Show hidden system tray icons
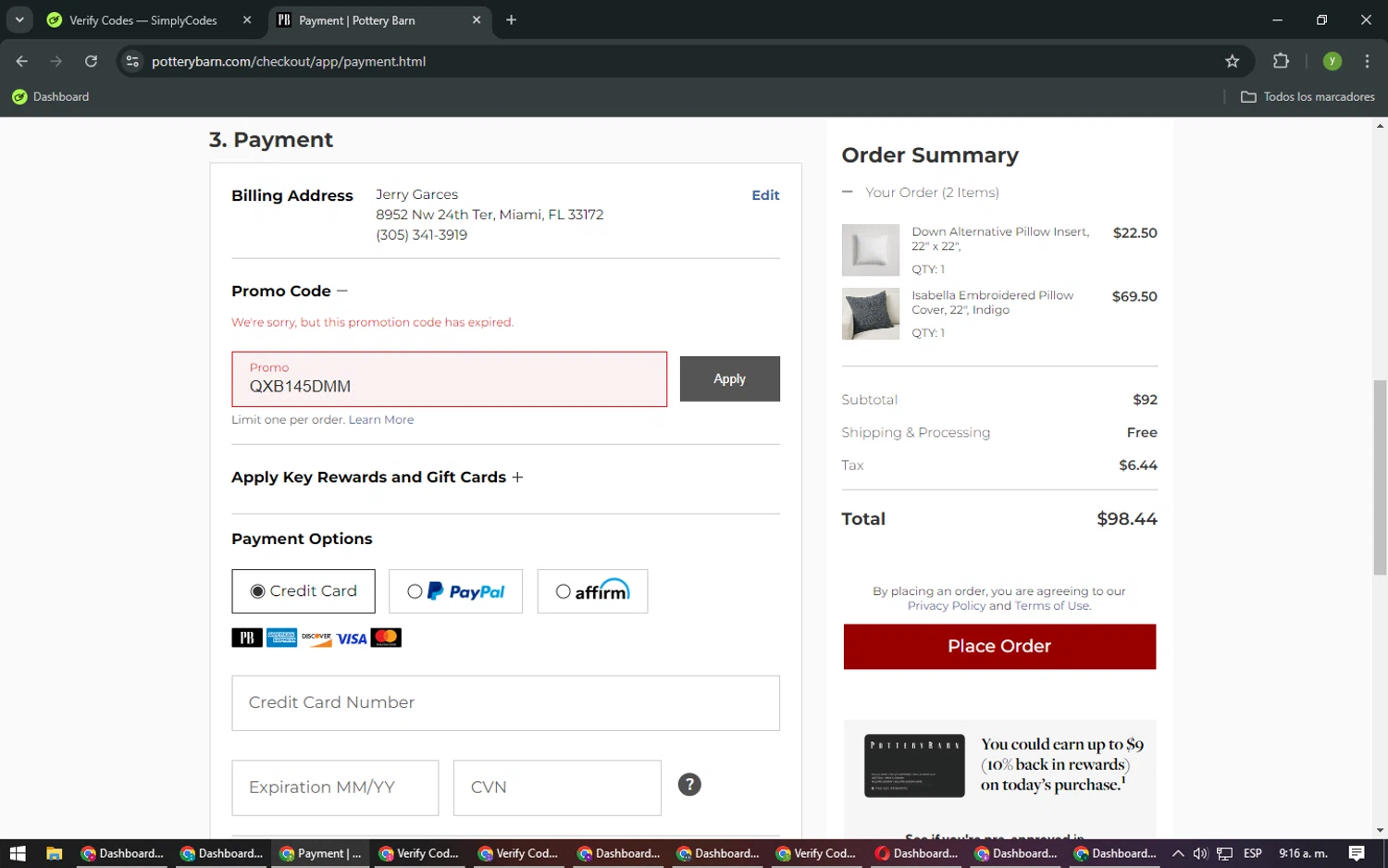1388x868 pixels. coord(1177,853)
